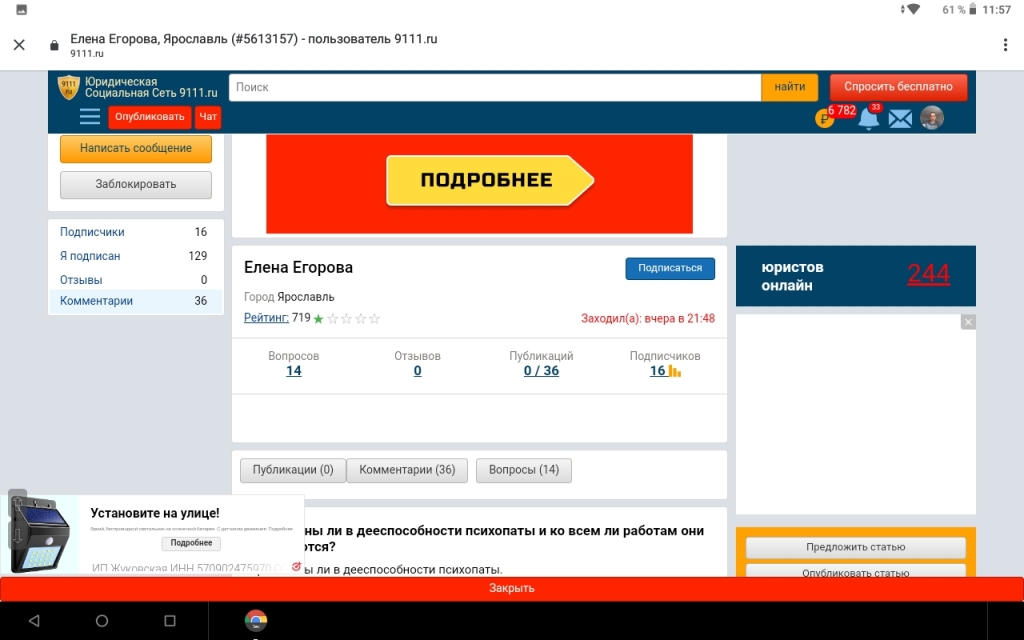The image size is (1024, 640).
Task: Click the Заблокировать button
Action: point(136,184)
